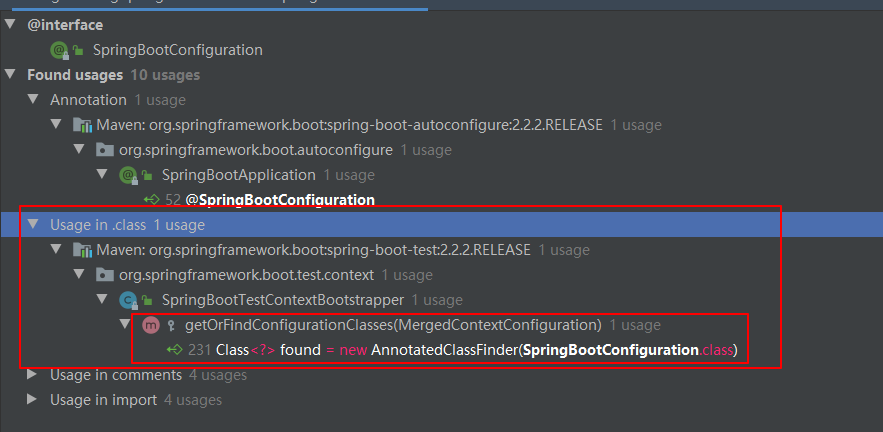
Task: Collapse the spring-boot-test Maven node
Action: 56,249
